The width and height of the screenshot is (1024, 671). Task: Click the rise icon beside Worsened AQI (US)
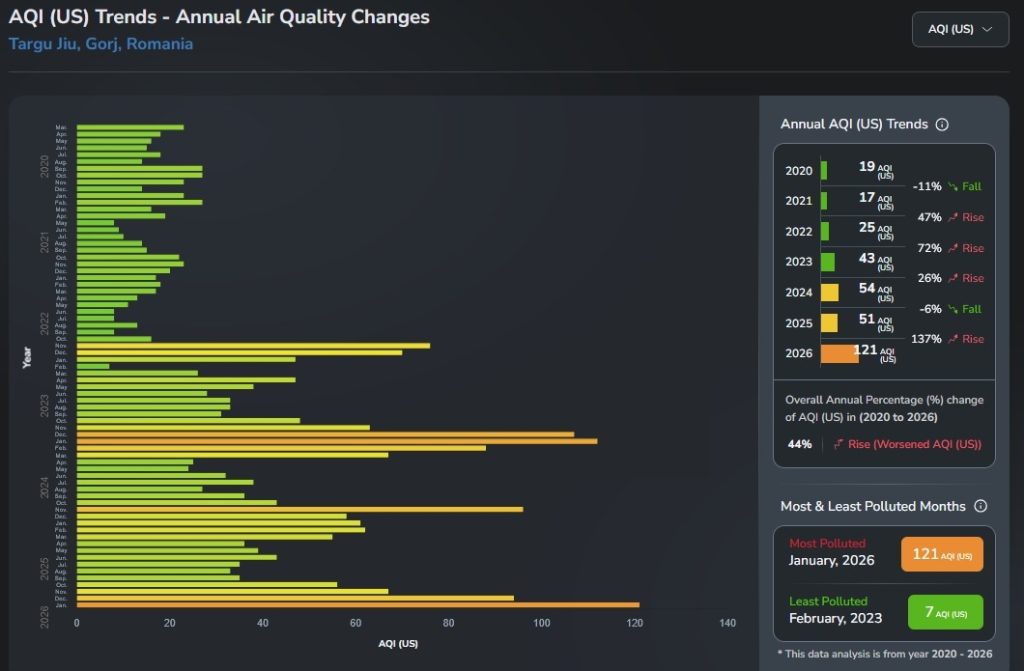click(838, 444)
